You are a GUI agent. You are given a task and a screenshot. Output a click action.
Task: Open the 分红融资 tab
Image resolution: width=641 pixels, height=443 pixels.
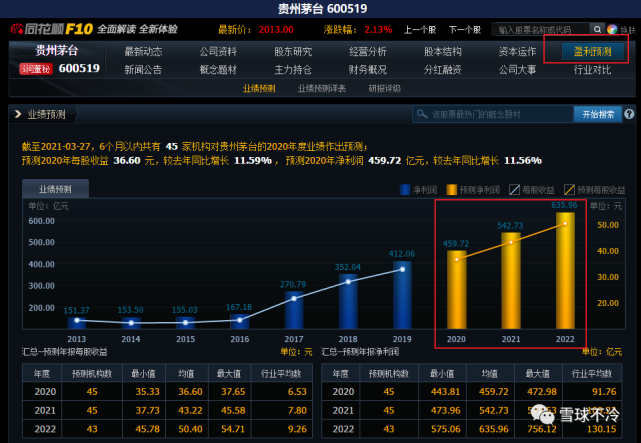[442, 69]
